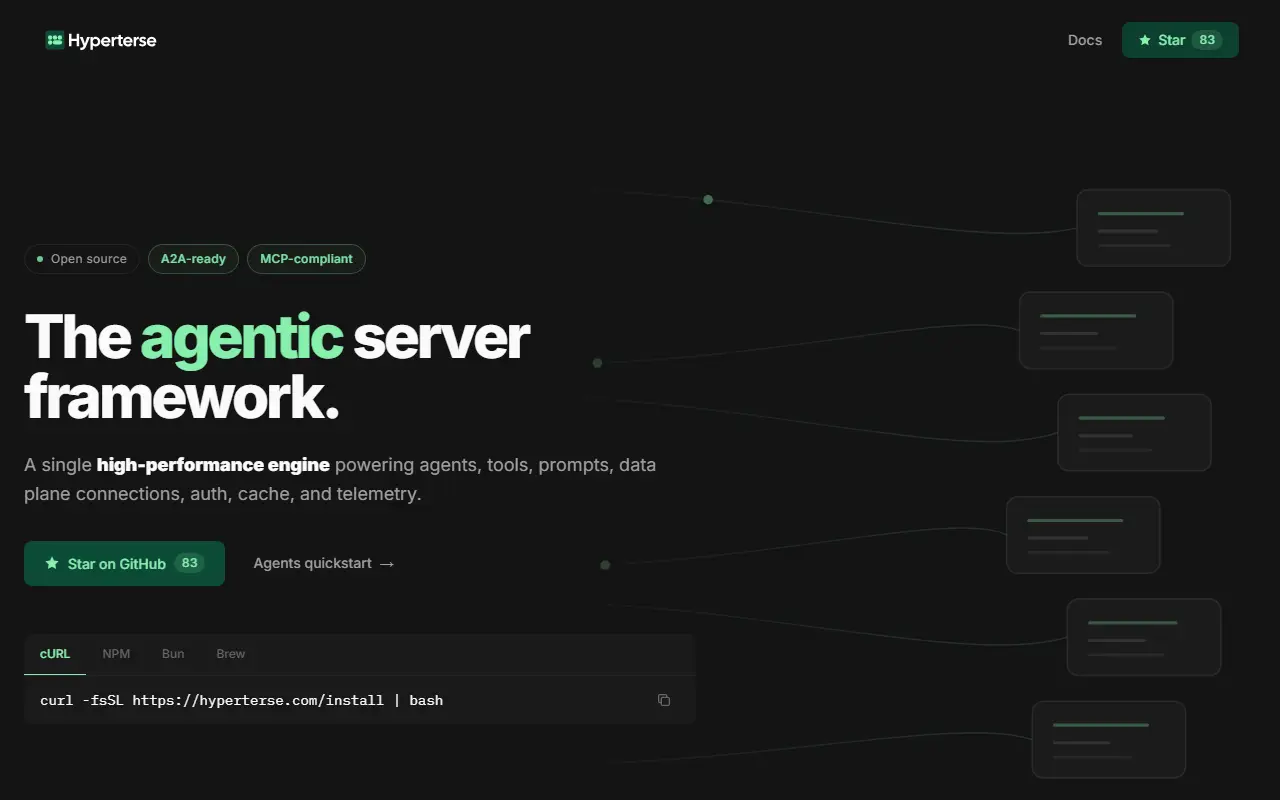Screen dimensions: 1280x800
Task: Click the Open source badge
Action: 82,259
